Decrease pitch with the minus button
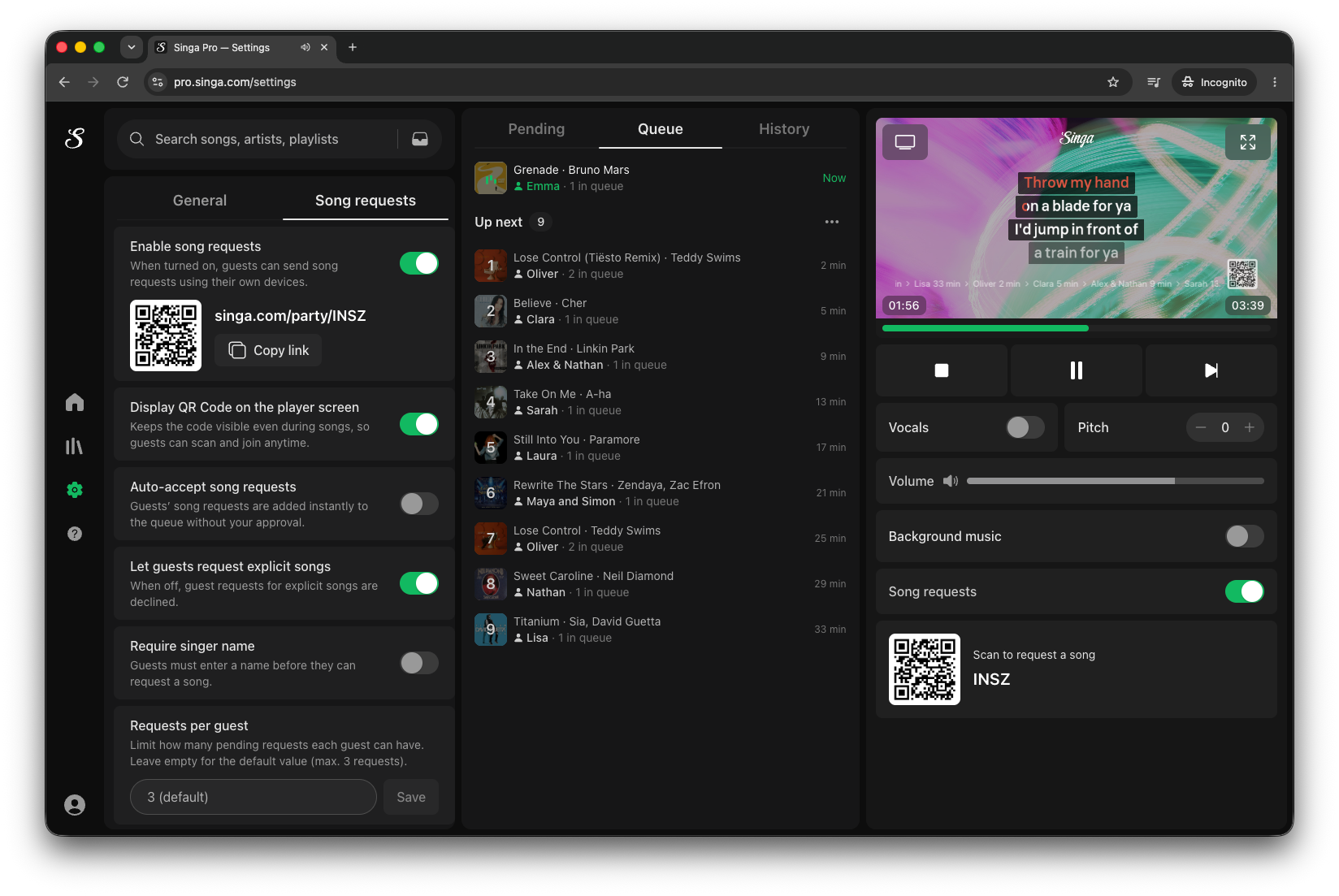The image size is (1339, 896). [x=1201, y=427]
